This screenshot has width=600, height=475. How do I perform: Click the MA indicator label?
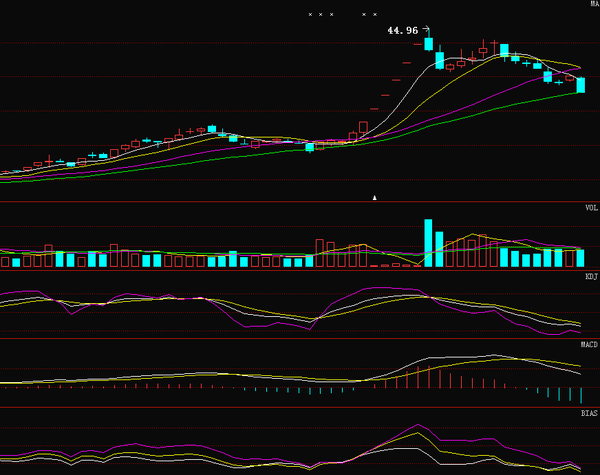591,6
